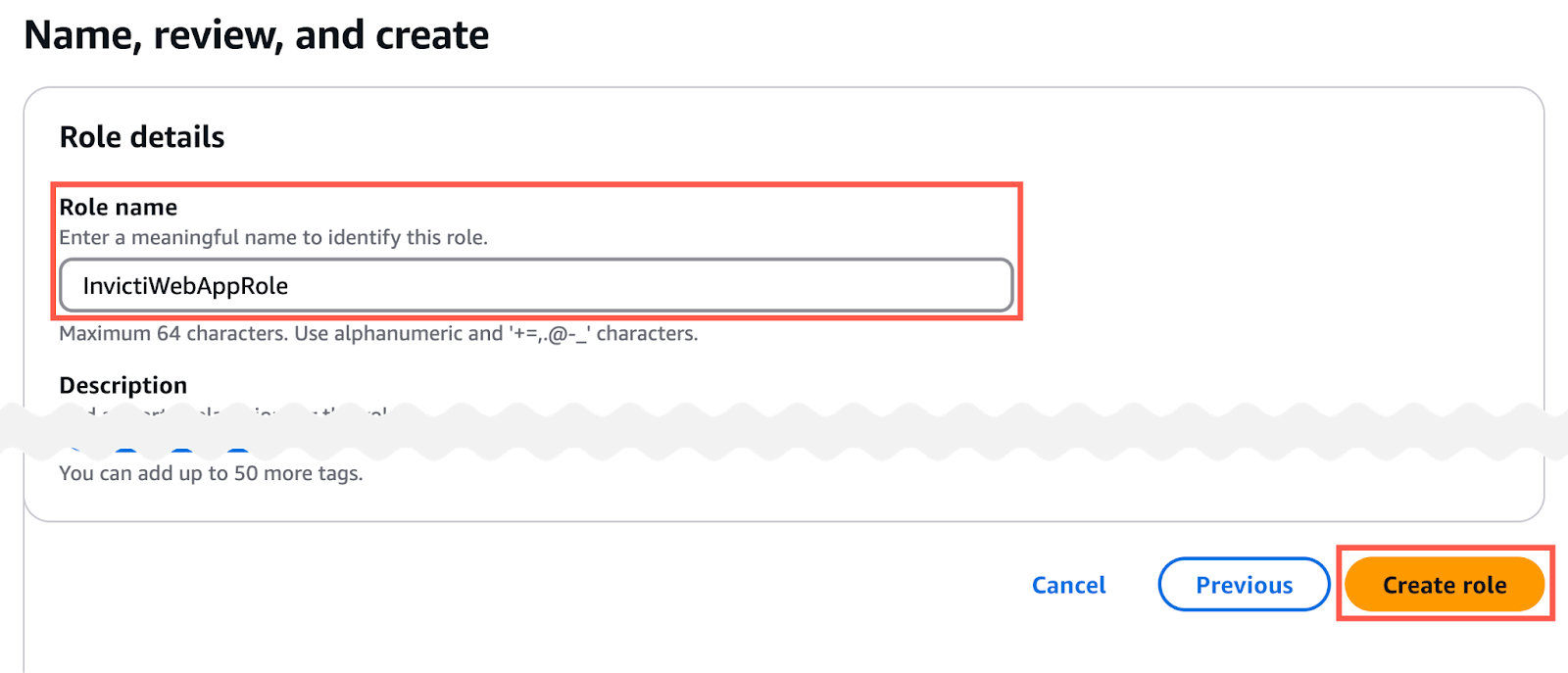This screenshot has height=673, width=1568.
Task: Abort role creation via Cancel
Action: point(1068,584)
